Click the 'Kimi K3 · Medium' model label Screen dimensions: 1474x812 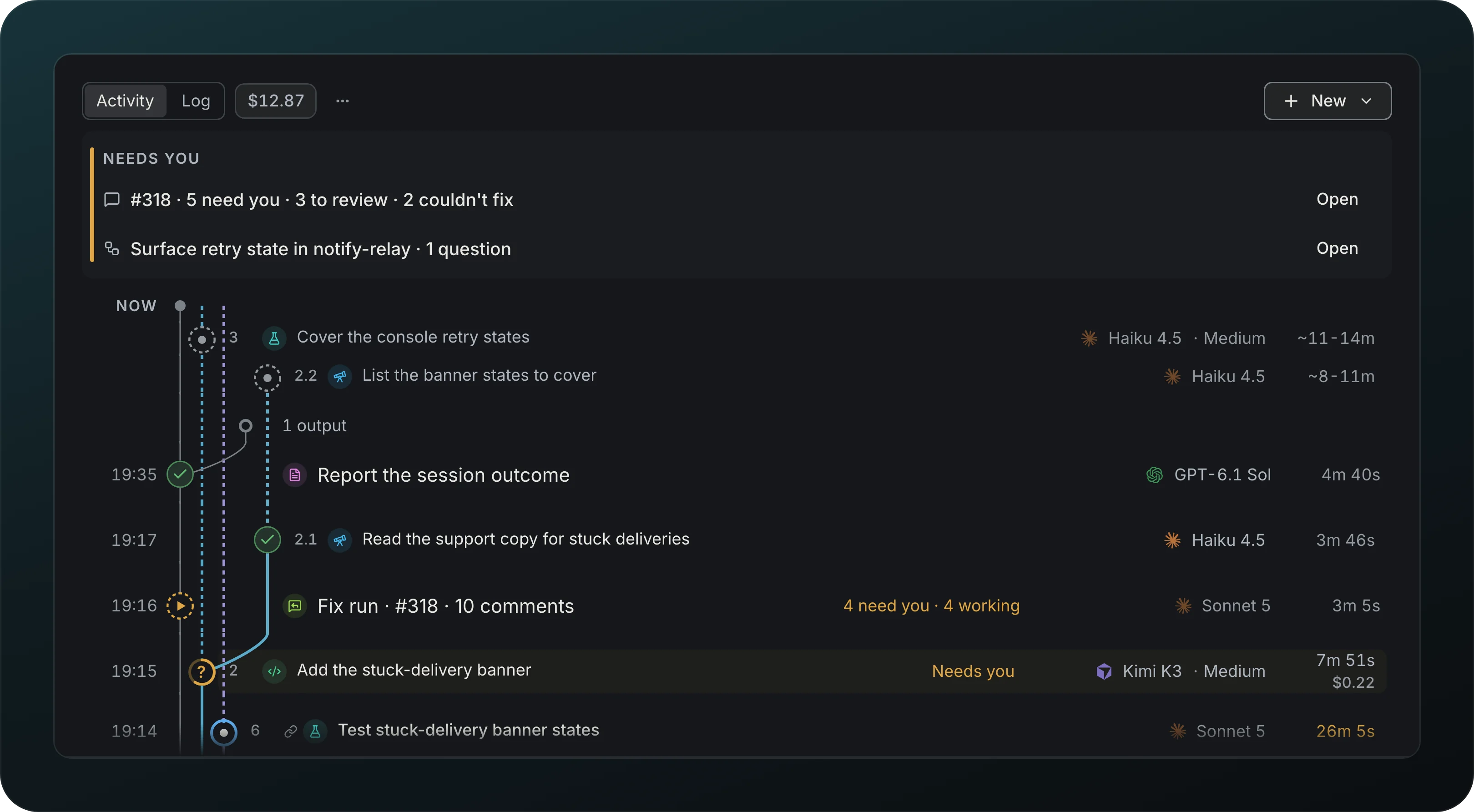point(1194,671)
